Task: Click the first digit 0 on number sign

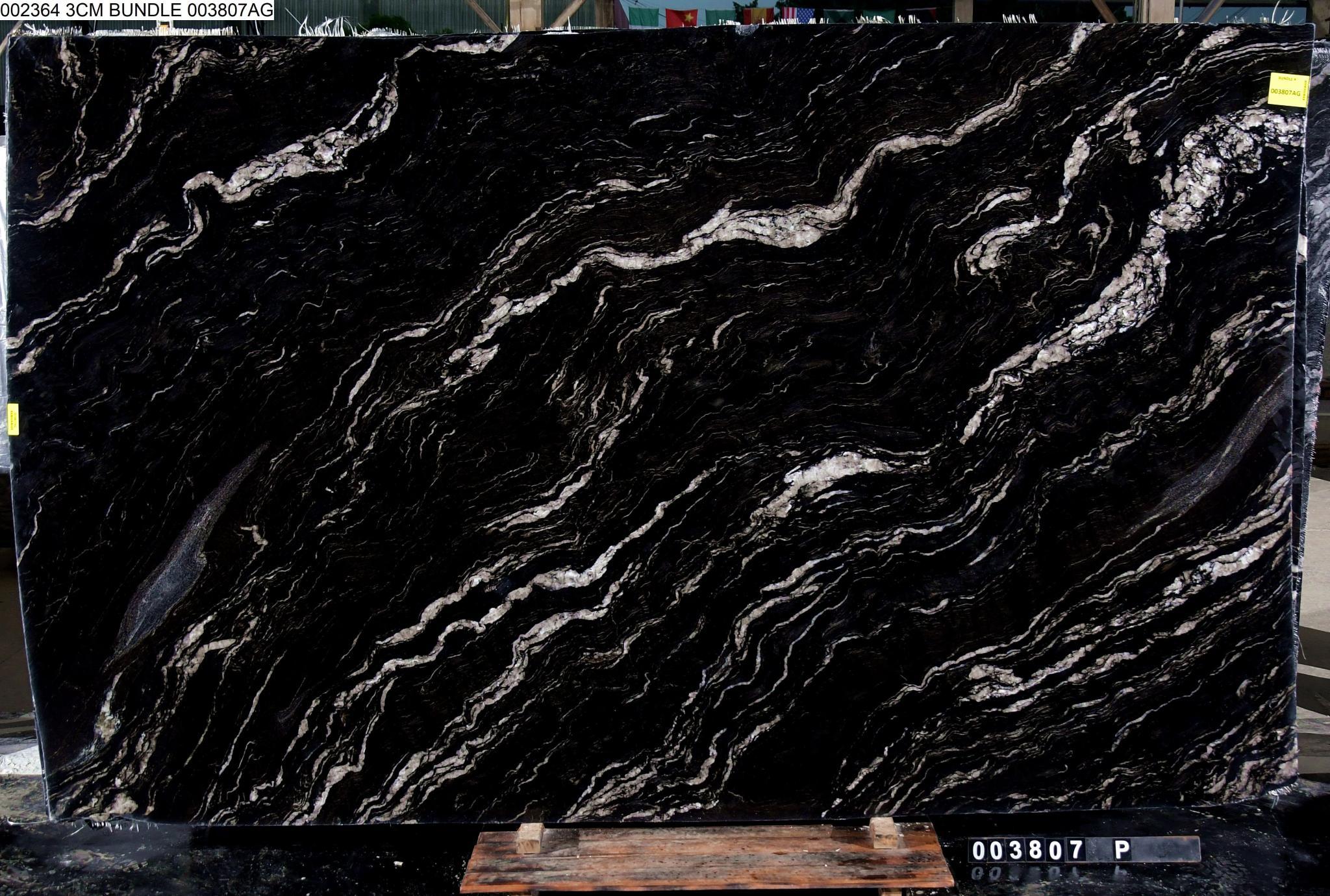Action: point(979,850)
